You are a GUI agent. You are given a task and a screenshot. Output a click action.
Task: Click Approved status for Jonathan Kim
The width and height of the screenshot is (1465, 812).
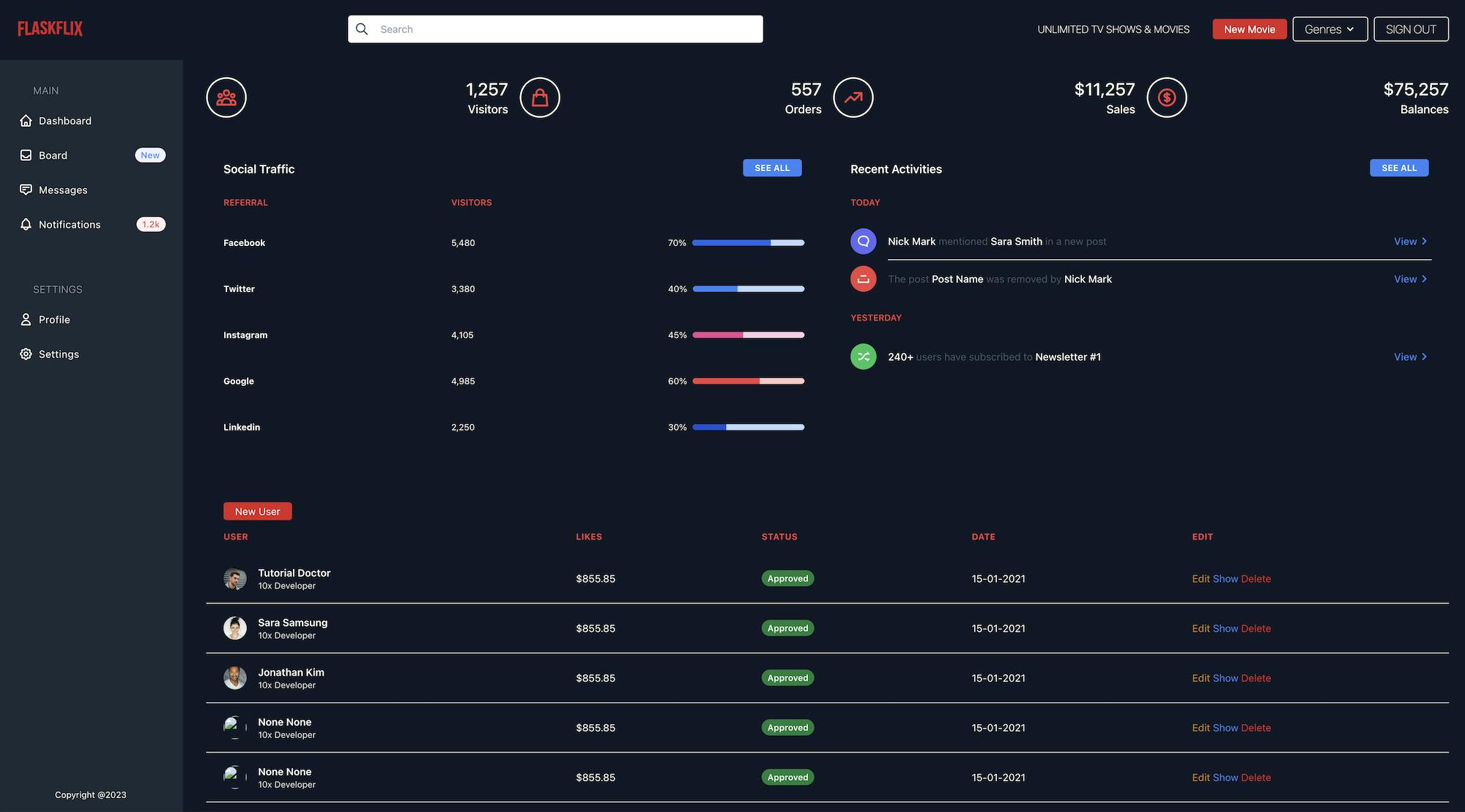[787, 678]
